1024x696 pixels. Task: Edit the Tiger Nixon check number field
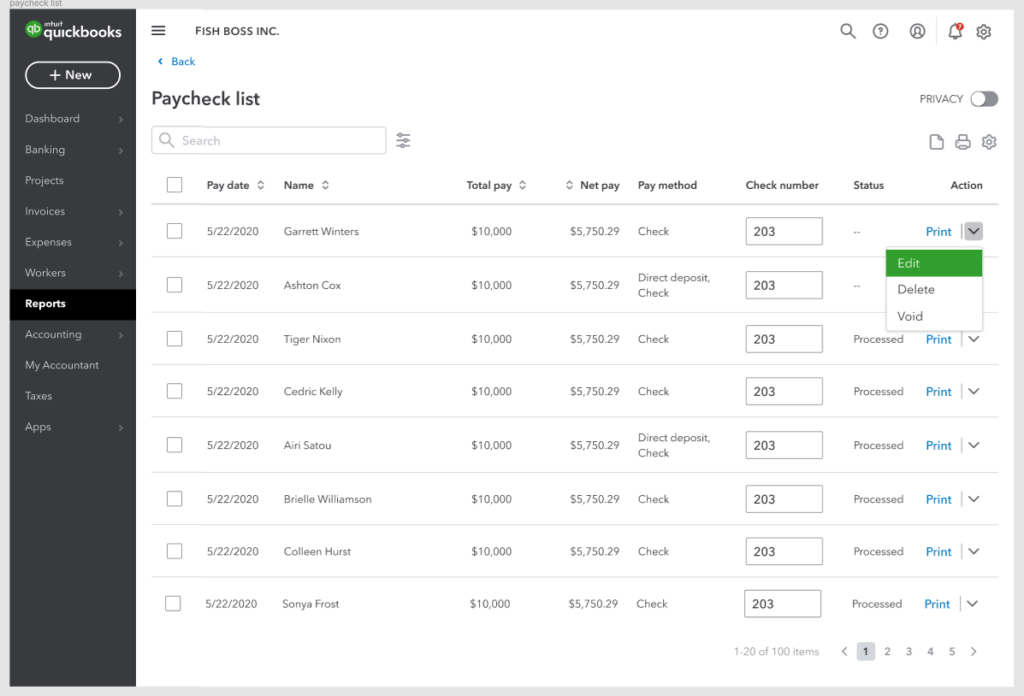784,339
